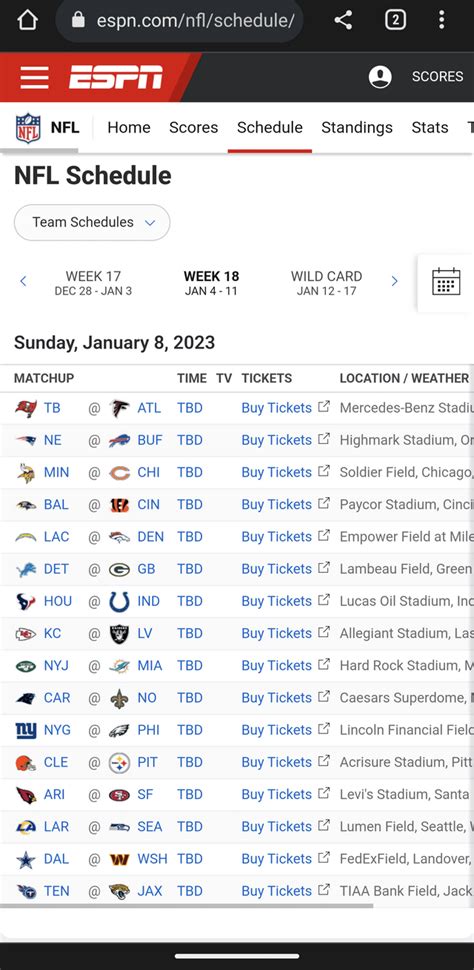Open the KC team link
The width and height of the screenshot is (474, 970).
pyautogui.click(x=53, y=633)
